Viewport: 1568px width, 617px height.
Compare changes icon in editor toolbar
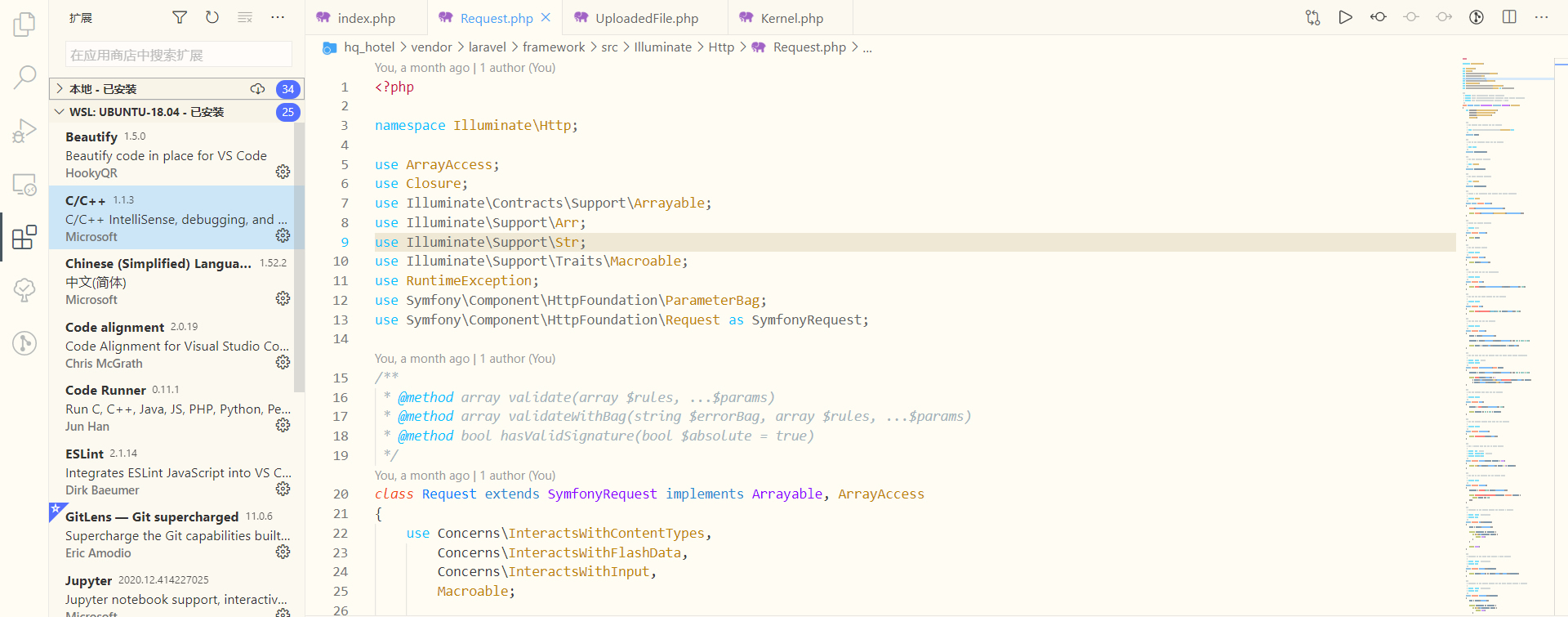[x=1312, y=17]
